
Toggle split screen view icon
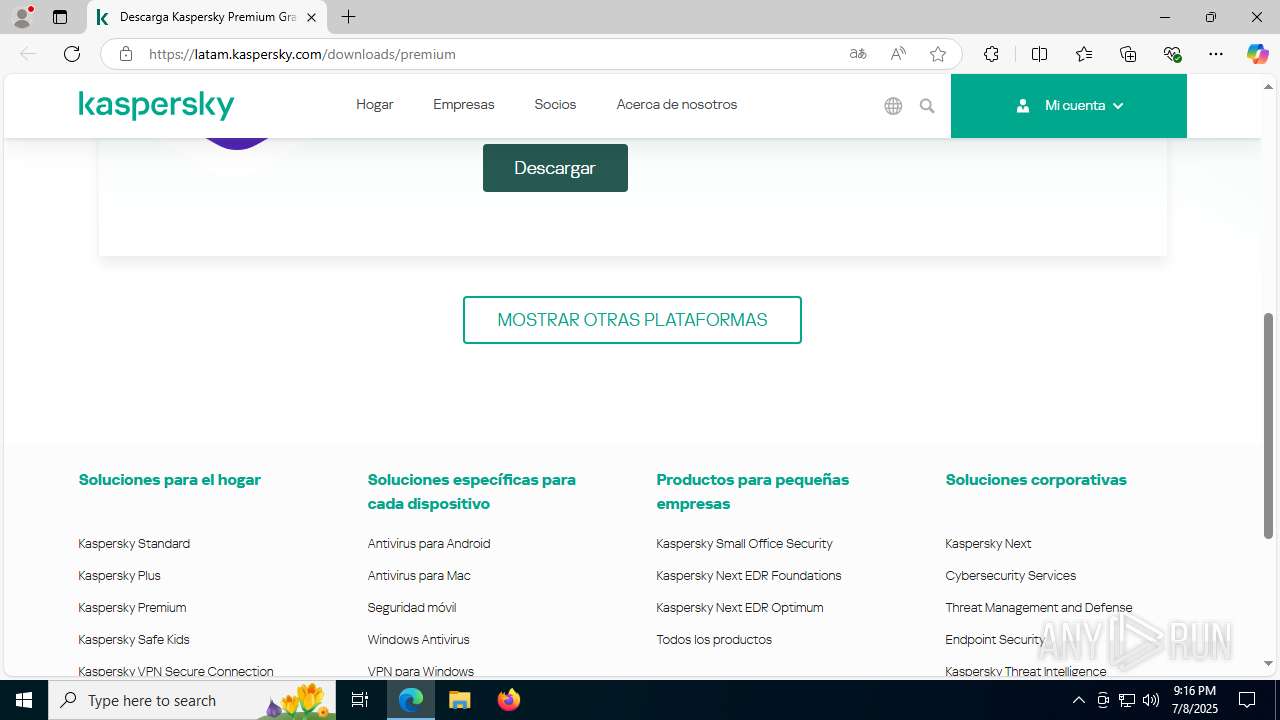pos(1039,54)
